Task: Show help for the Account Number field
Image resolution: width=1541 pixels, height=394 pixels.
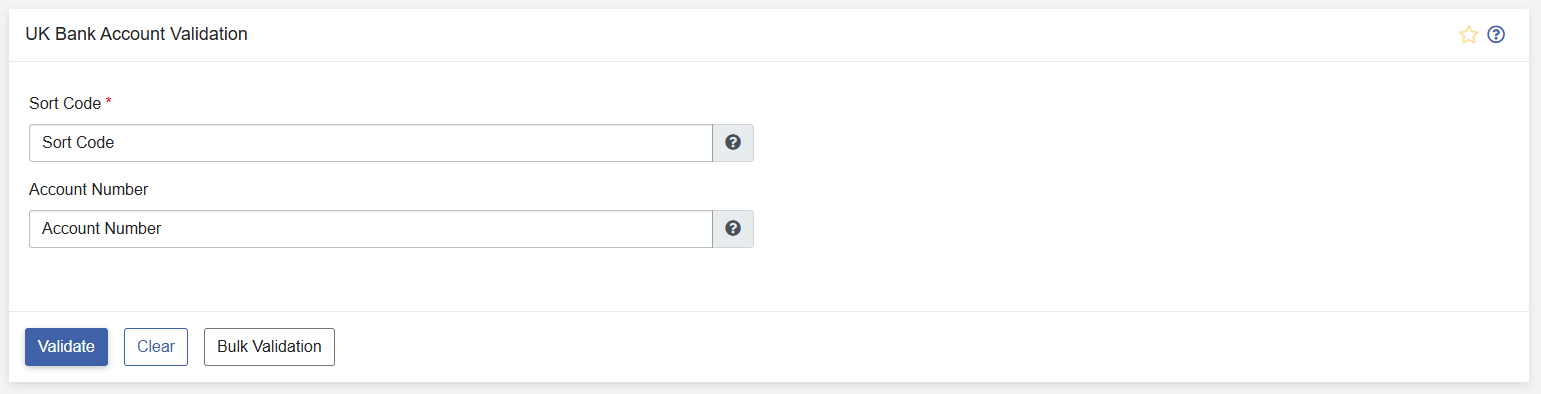Action: tap(733, 229)
